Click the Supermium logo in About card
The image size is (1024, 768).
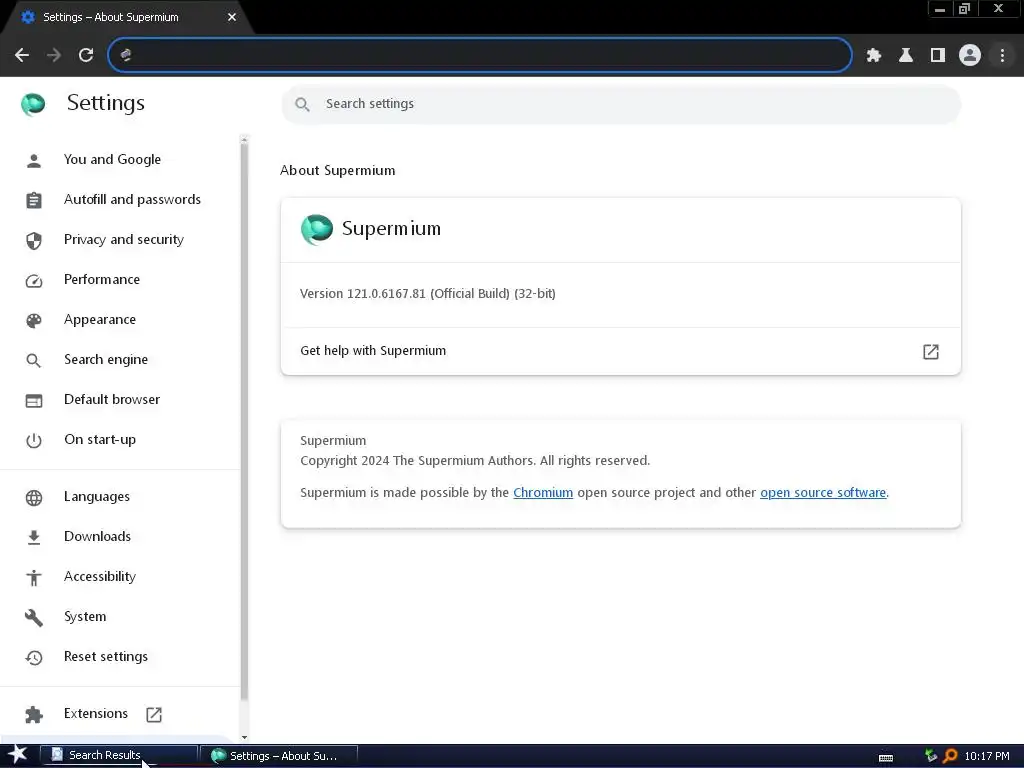tap(317, 229)
